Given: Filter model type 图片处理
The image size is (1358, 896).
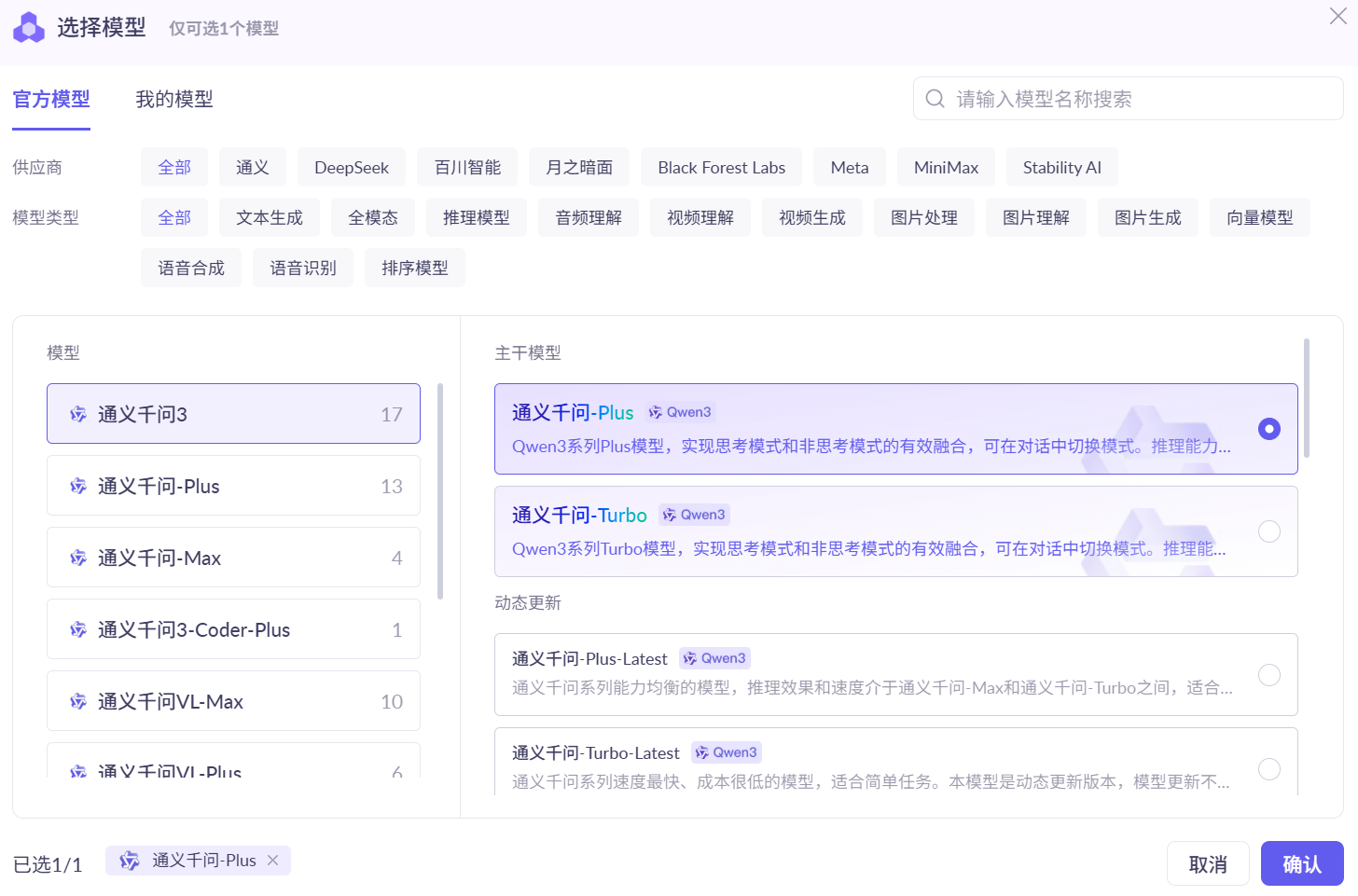Looking at the screenshot, I should point(924,217).
